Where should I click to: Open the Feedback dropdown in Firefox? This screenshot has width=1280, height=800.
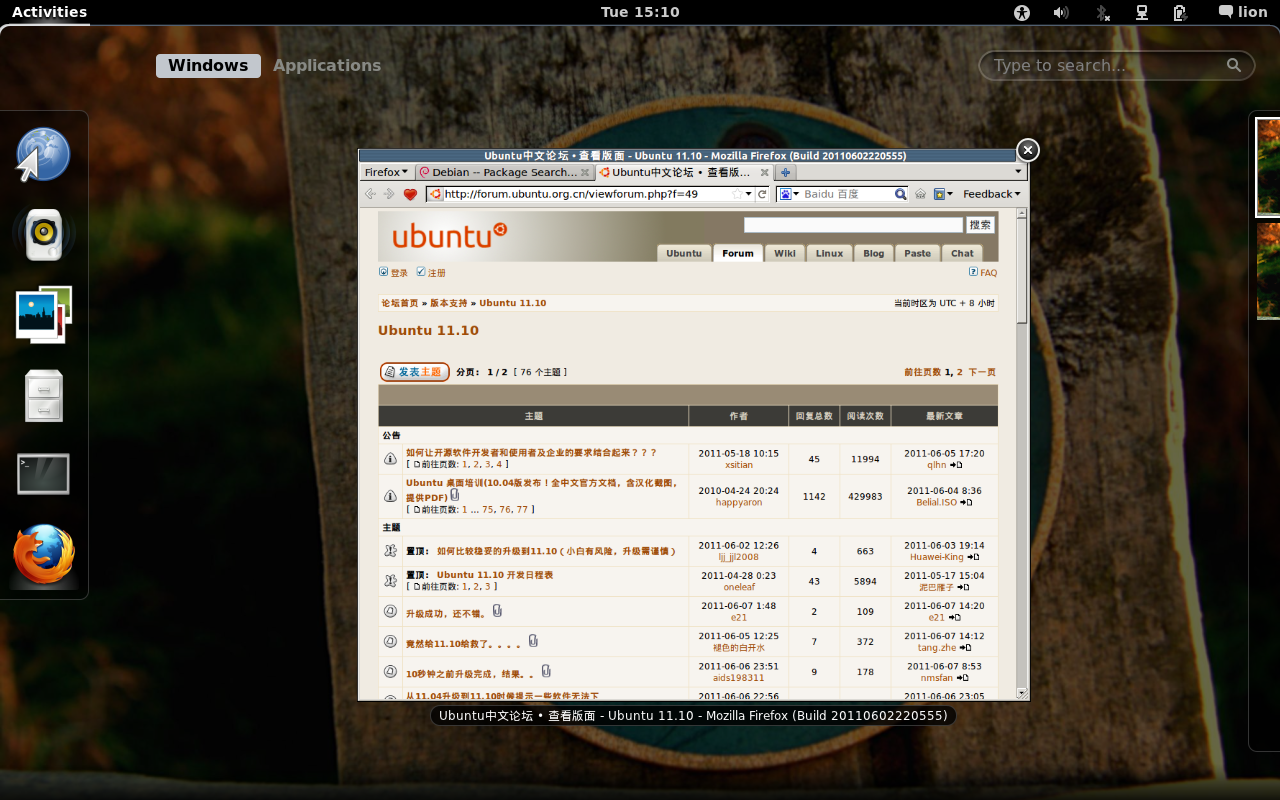(x=991, y=194)
